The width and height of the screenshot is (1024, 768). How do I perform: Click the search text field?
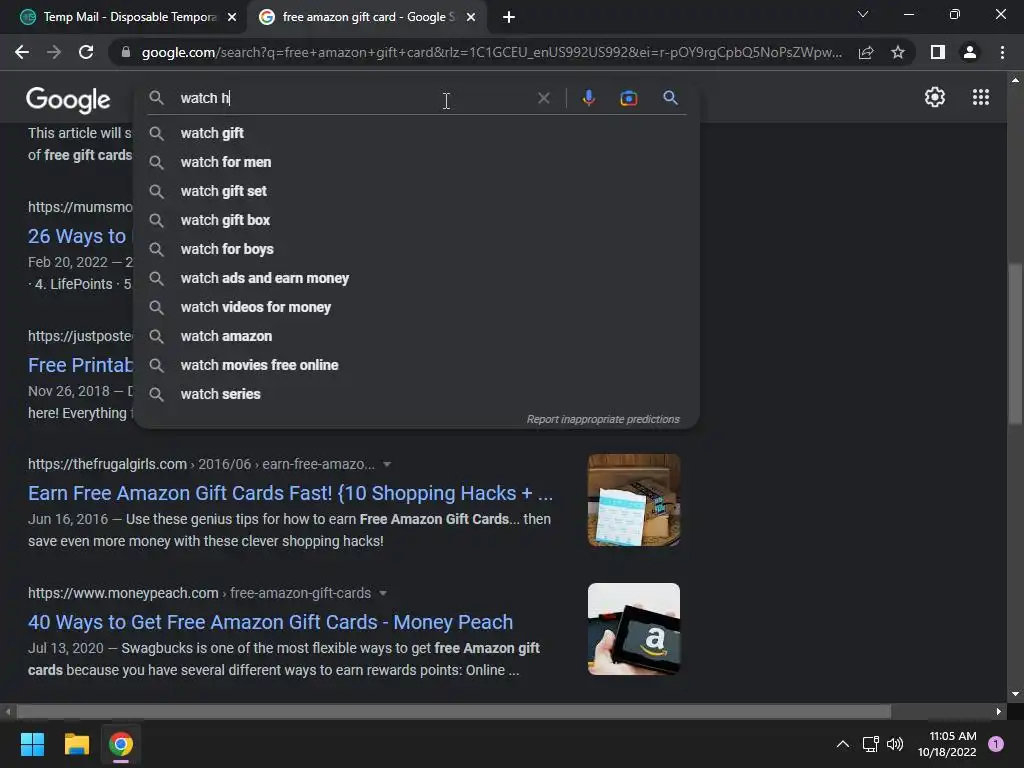point(353,98)
